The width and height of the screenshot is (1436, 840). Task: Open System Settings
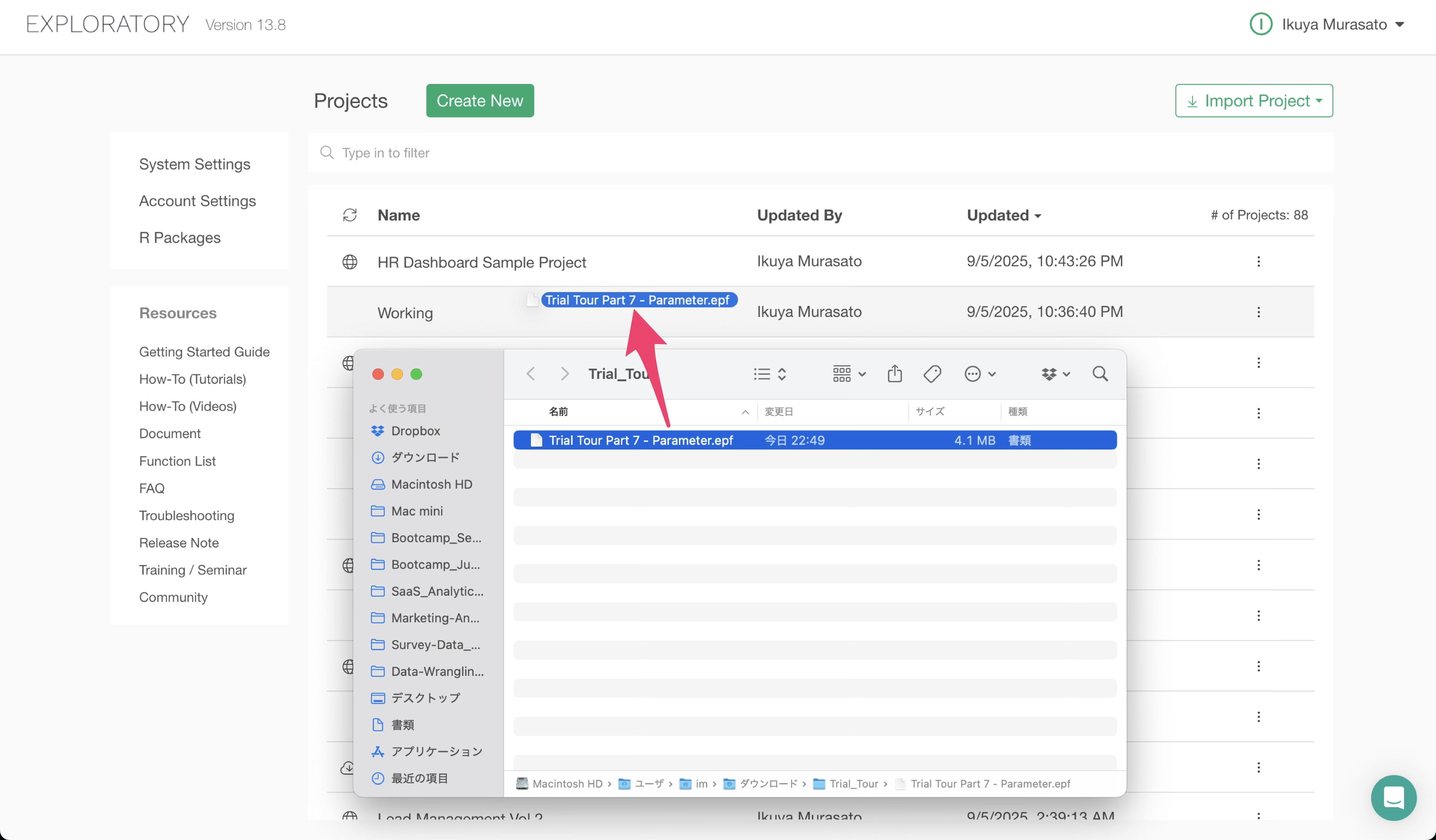(194, 164)
